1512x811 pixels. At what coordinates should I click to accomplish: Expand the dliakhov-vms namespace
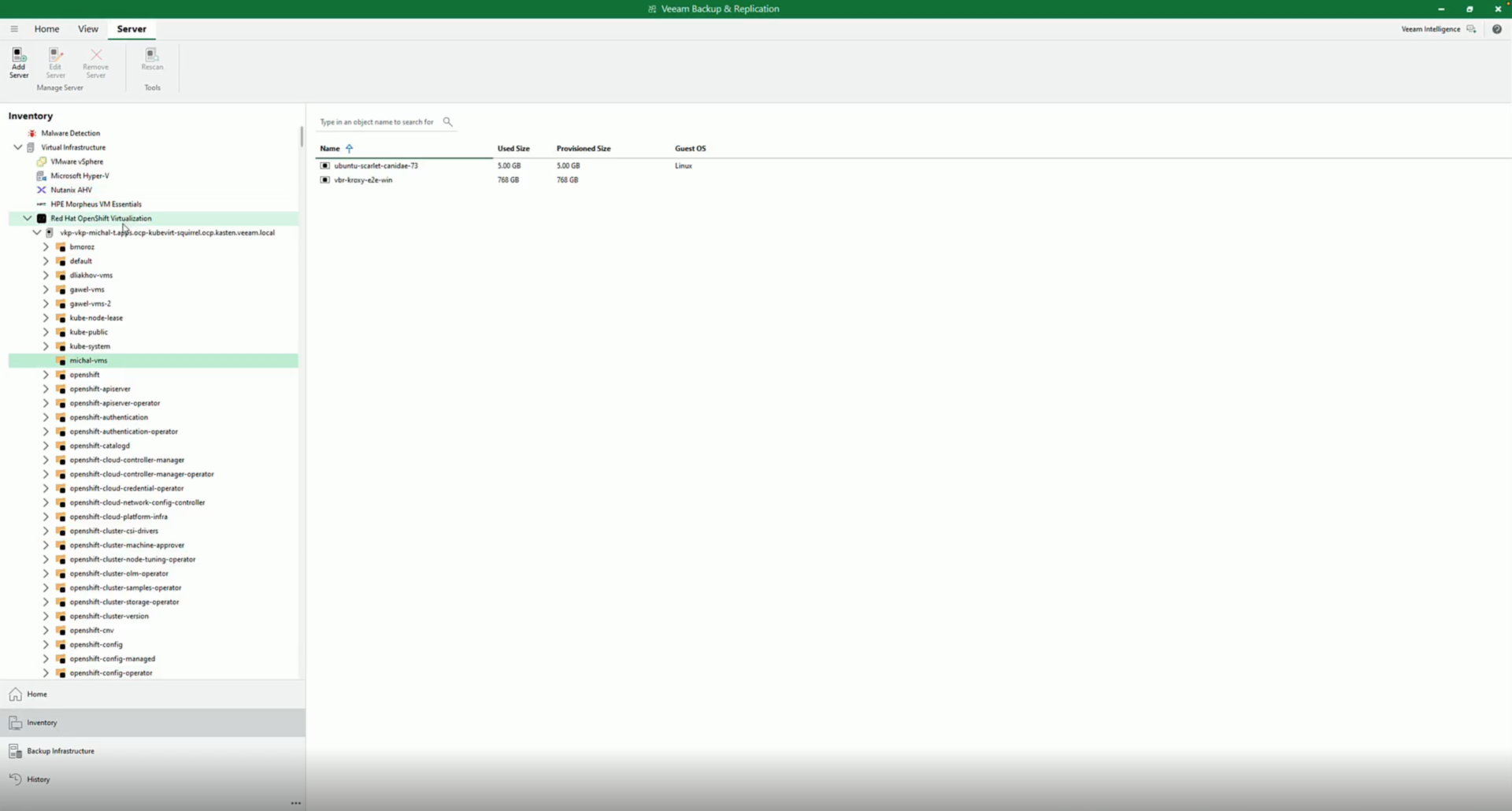(x=46, y=276)
